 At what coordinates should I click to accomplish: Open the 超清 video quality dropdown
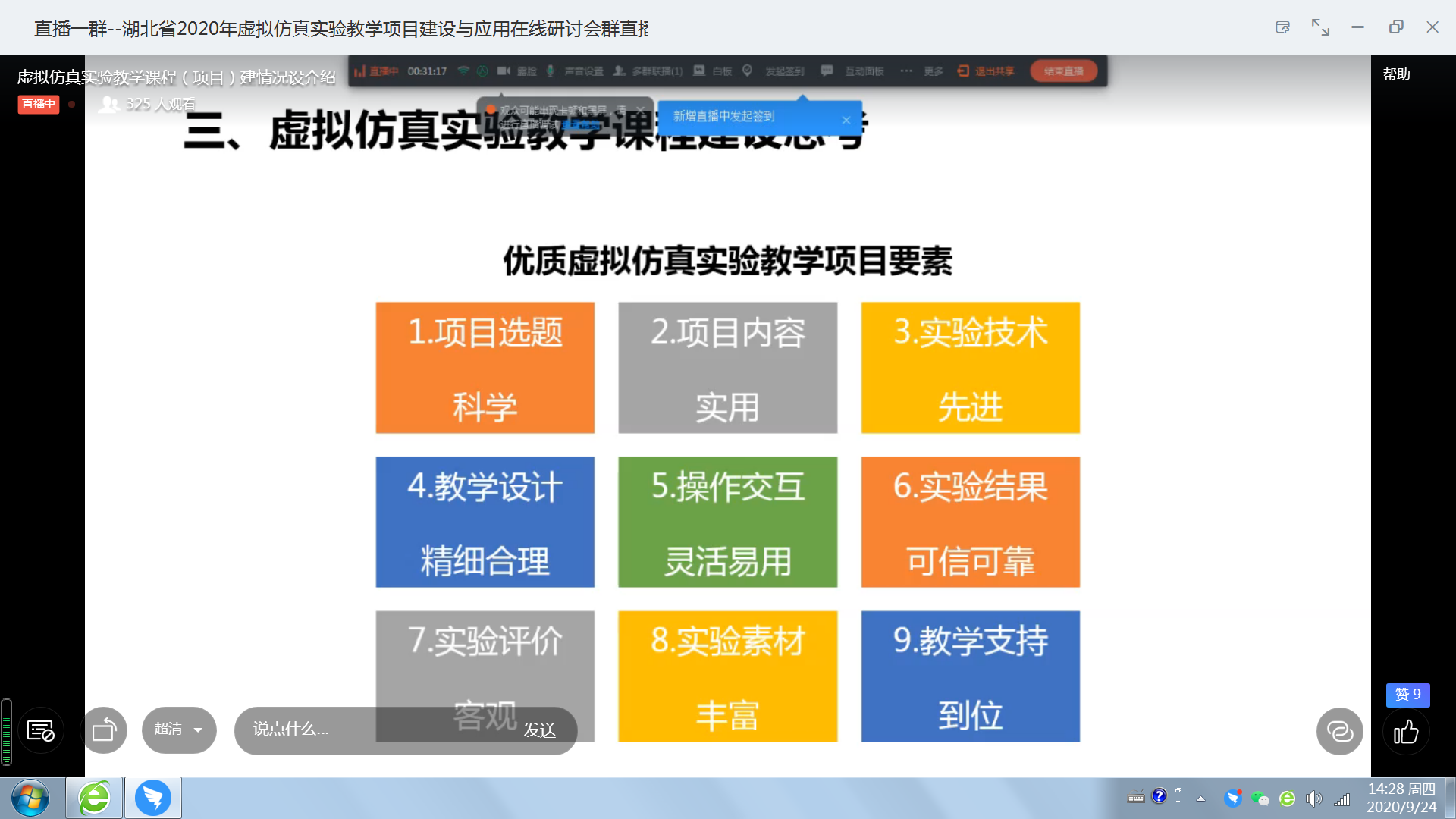tap(179, 730)
